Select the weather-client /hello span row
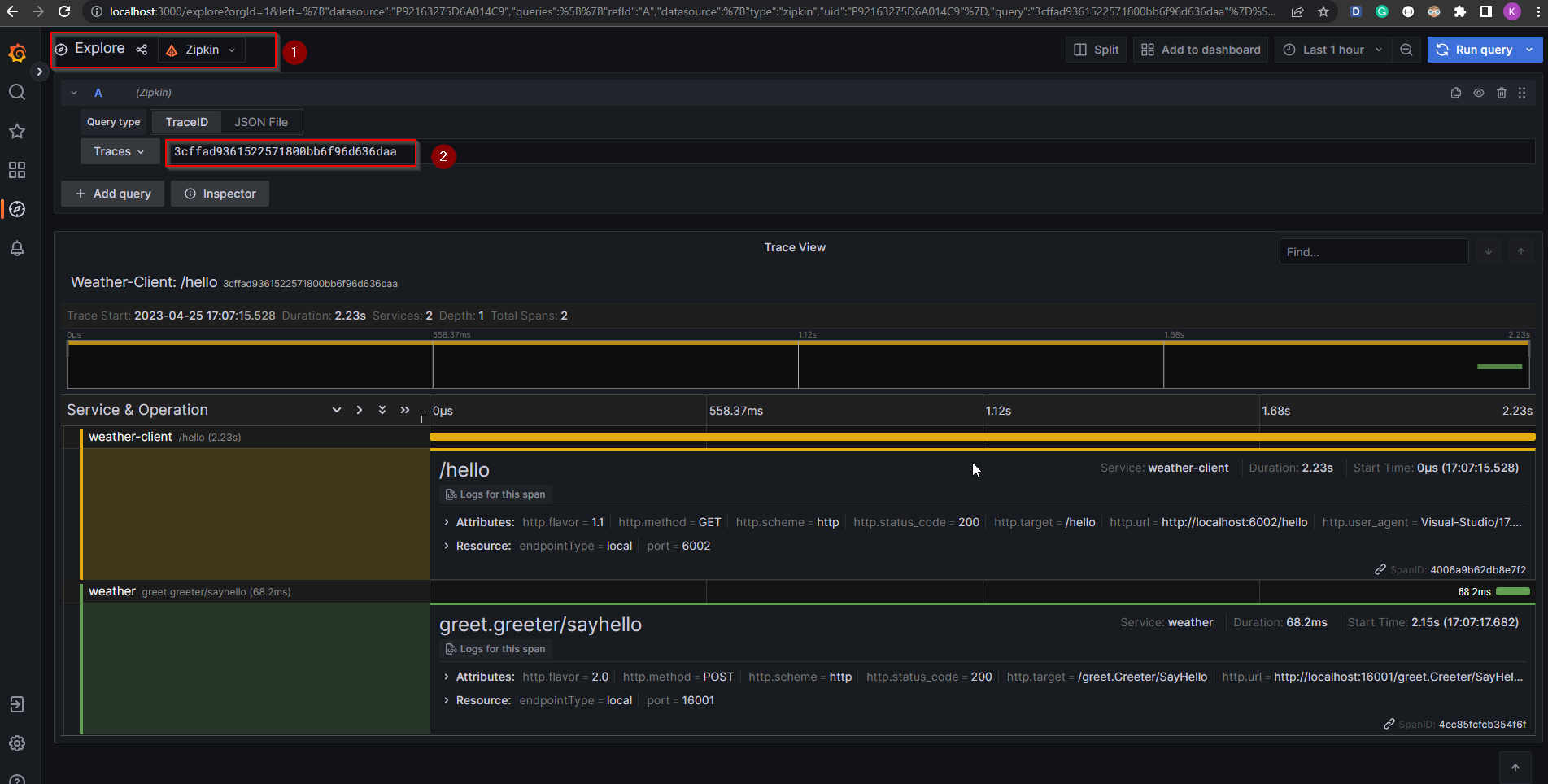Screen dimensions: 1548x784 (246, 437)
